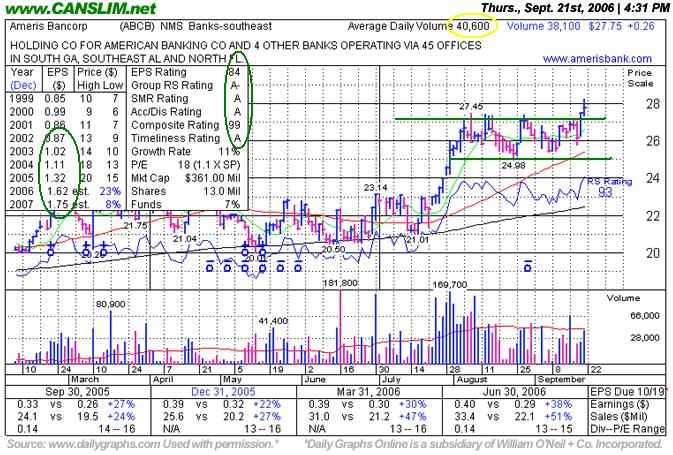Click the 80,900 volume label

tap(110, 304)
